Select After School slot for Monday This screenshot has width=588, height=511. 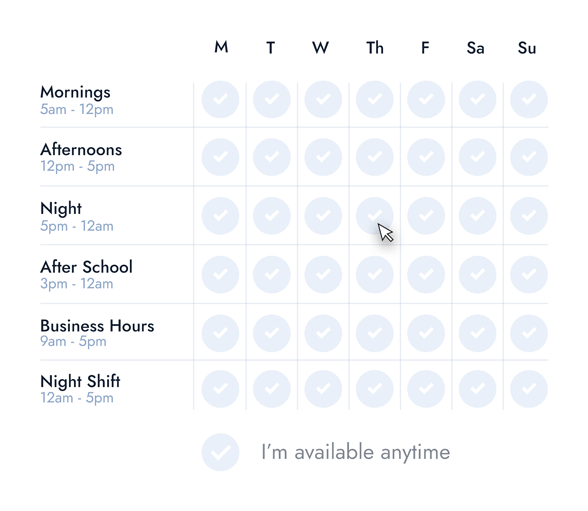[220, 274]
